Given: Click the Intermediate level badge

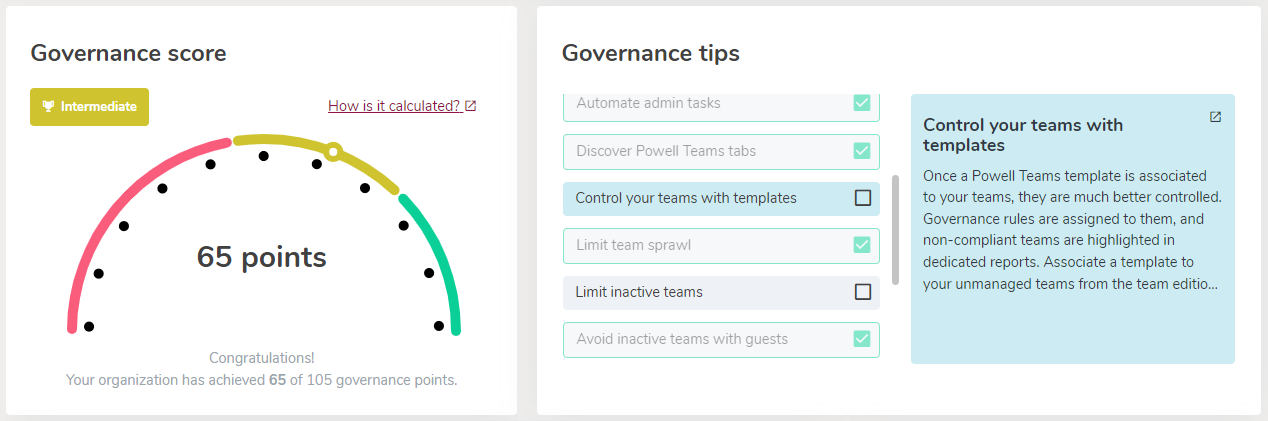Looking at the screenshot, I should [90, 107].
